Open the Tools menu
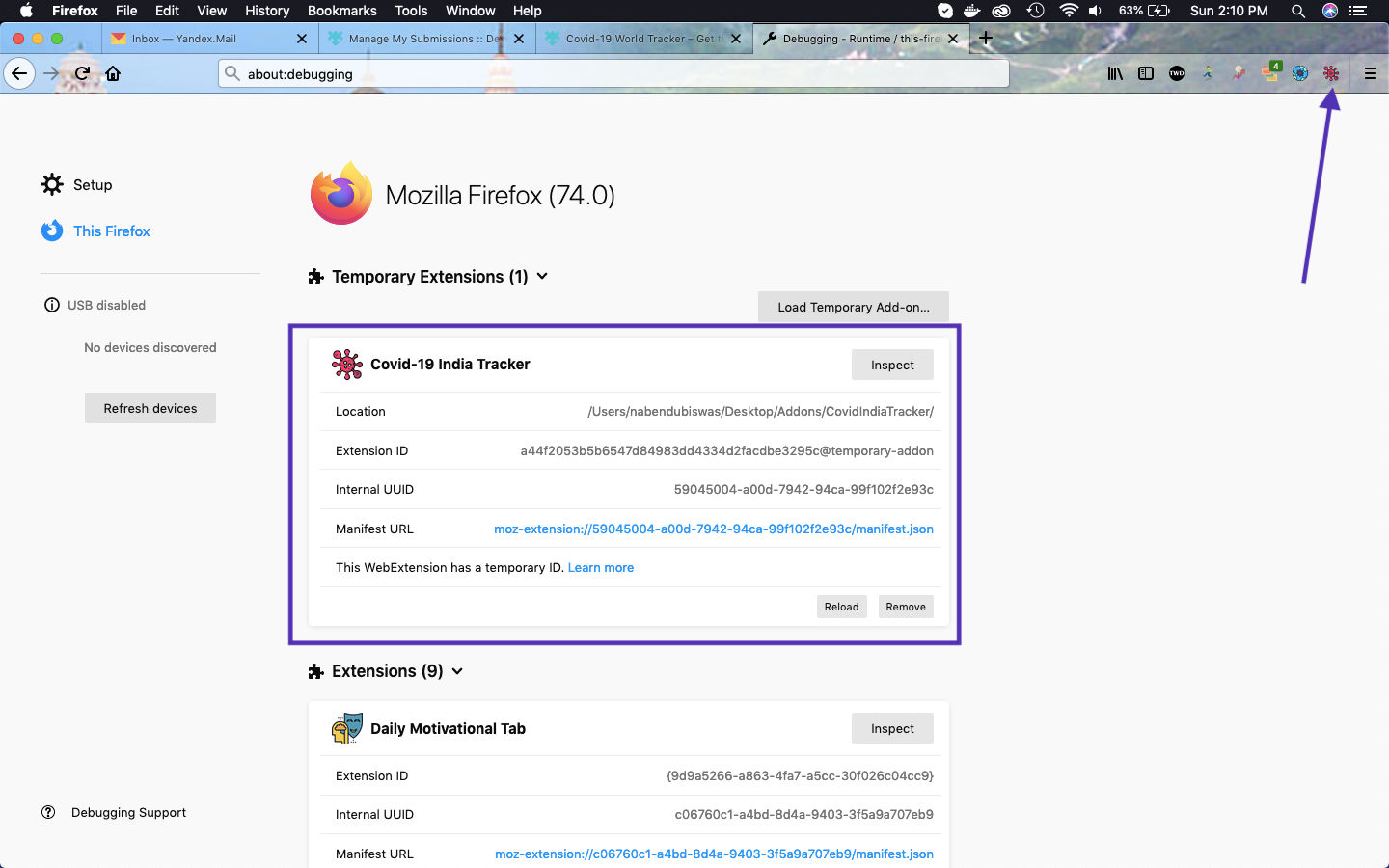 [411, 11]
